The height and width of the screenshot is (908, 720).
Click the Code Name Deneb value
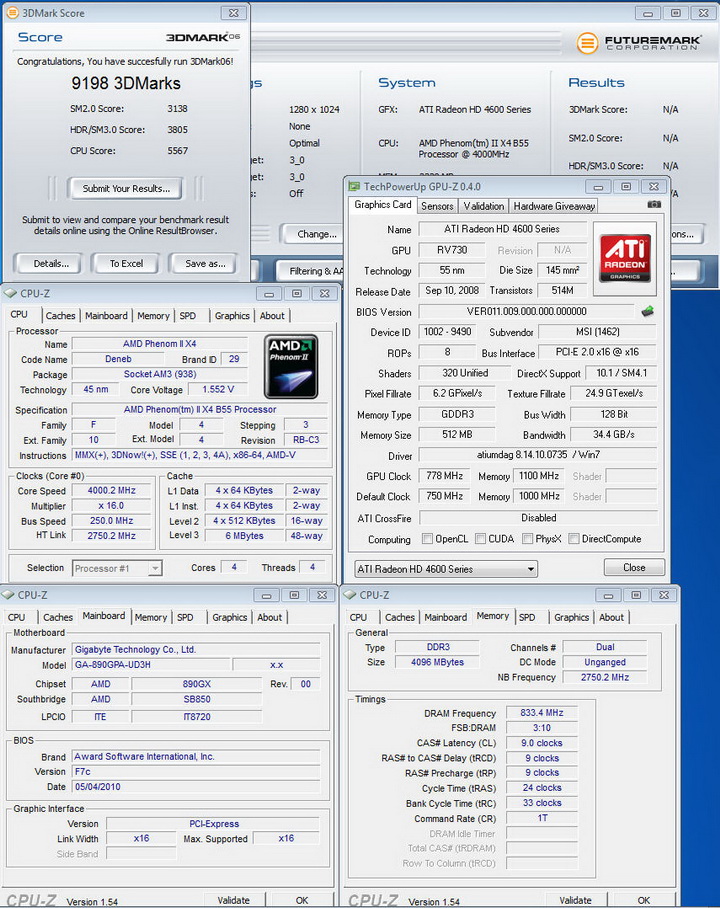tap(118, 359)
